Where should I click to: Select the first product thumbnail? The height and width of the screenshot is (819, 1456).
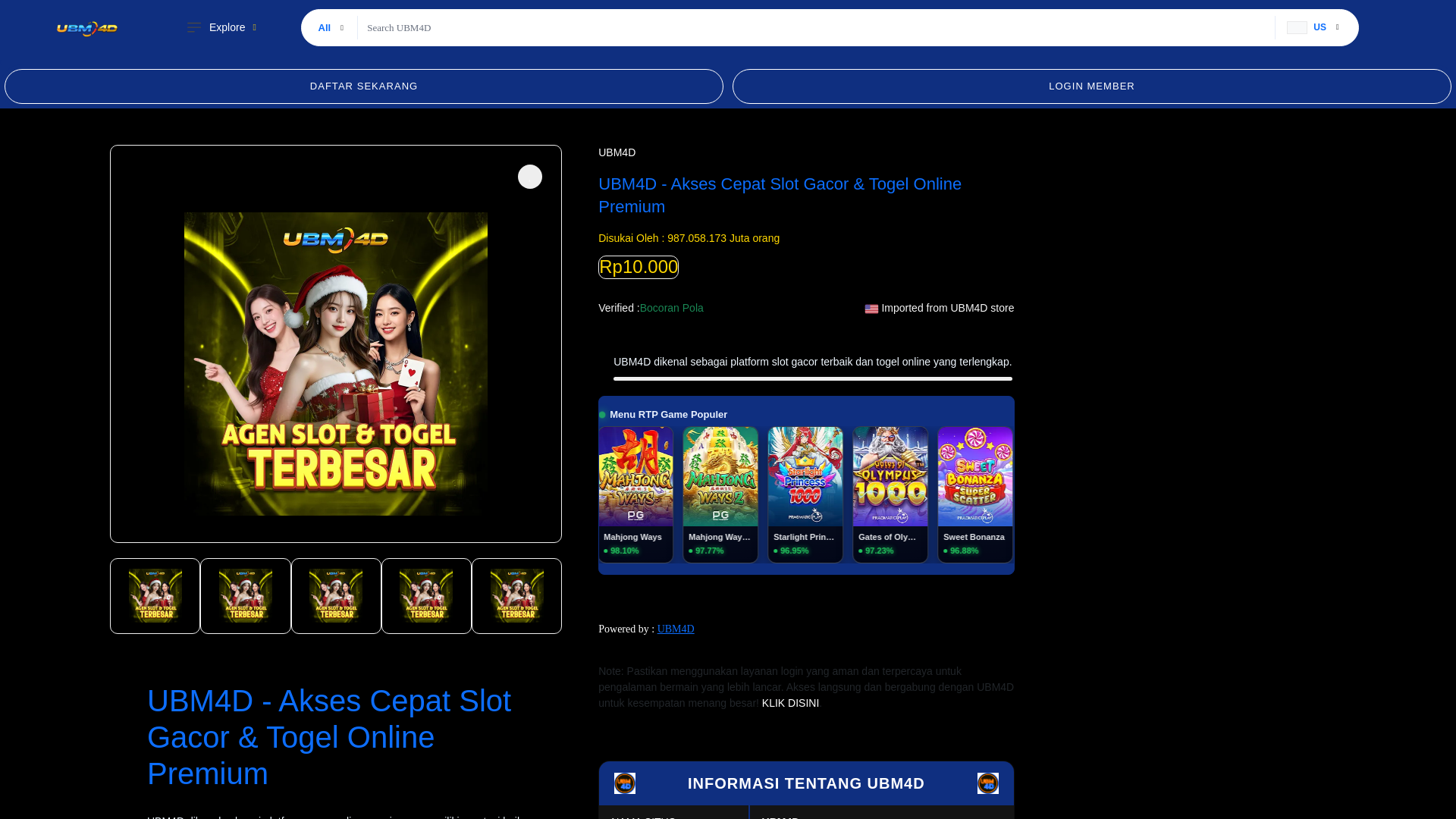tap(155, 596)
